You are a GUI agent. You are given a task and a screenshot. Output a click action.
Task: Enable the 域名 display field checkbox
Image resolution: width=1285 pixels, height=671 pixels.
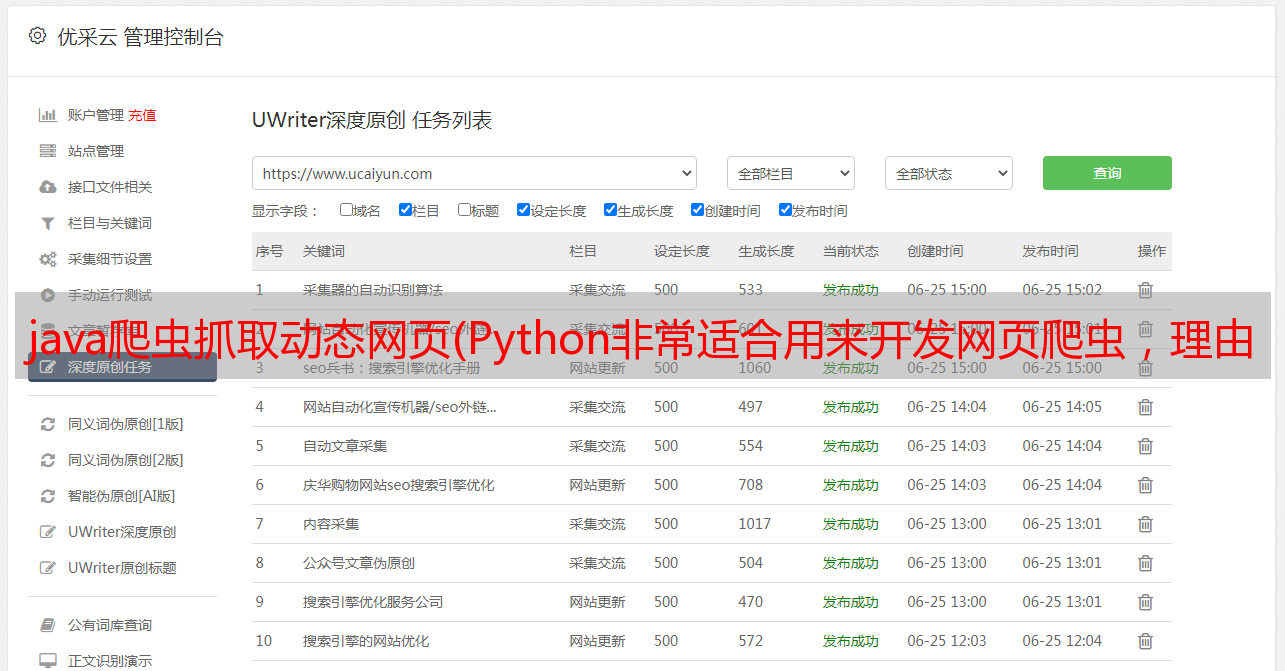[x=346, y=210]
